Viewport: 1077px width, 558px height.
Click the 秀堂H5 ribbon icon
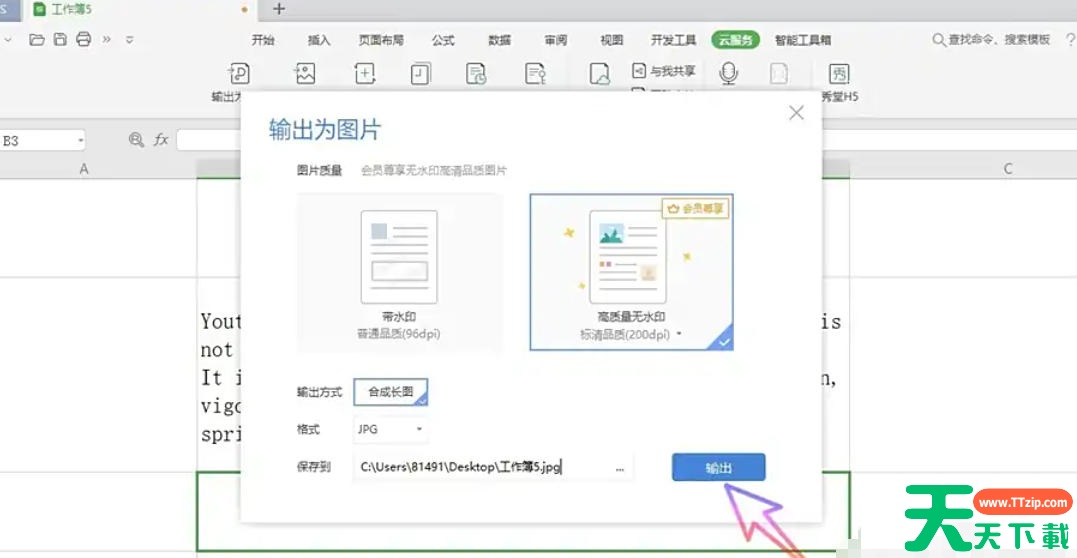point(839,74)
